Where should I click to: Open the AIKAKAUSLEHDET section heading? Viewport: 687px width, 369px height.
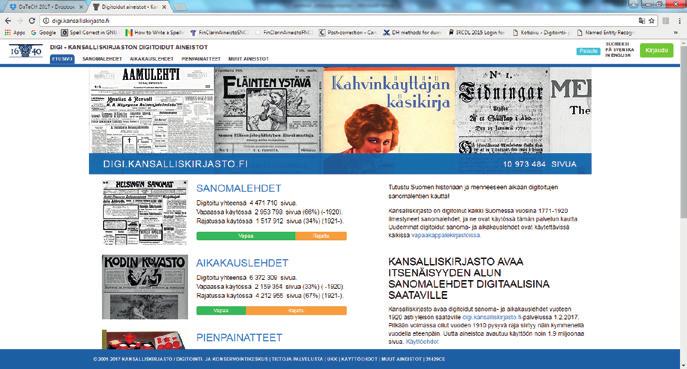(242, 263)
